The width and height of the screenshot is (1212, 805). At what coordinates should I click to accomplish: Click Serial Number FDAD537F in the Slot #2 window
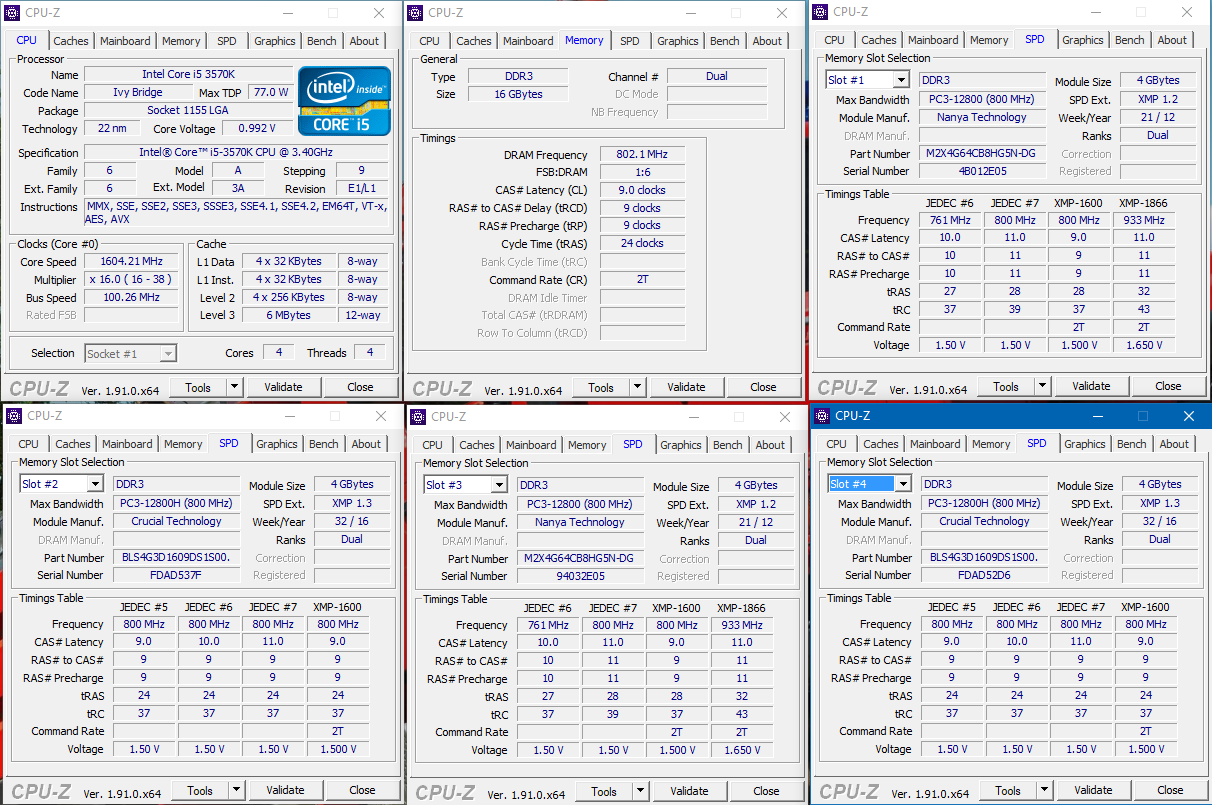[x=177, y=575]
